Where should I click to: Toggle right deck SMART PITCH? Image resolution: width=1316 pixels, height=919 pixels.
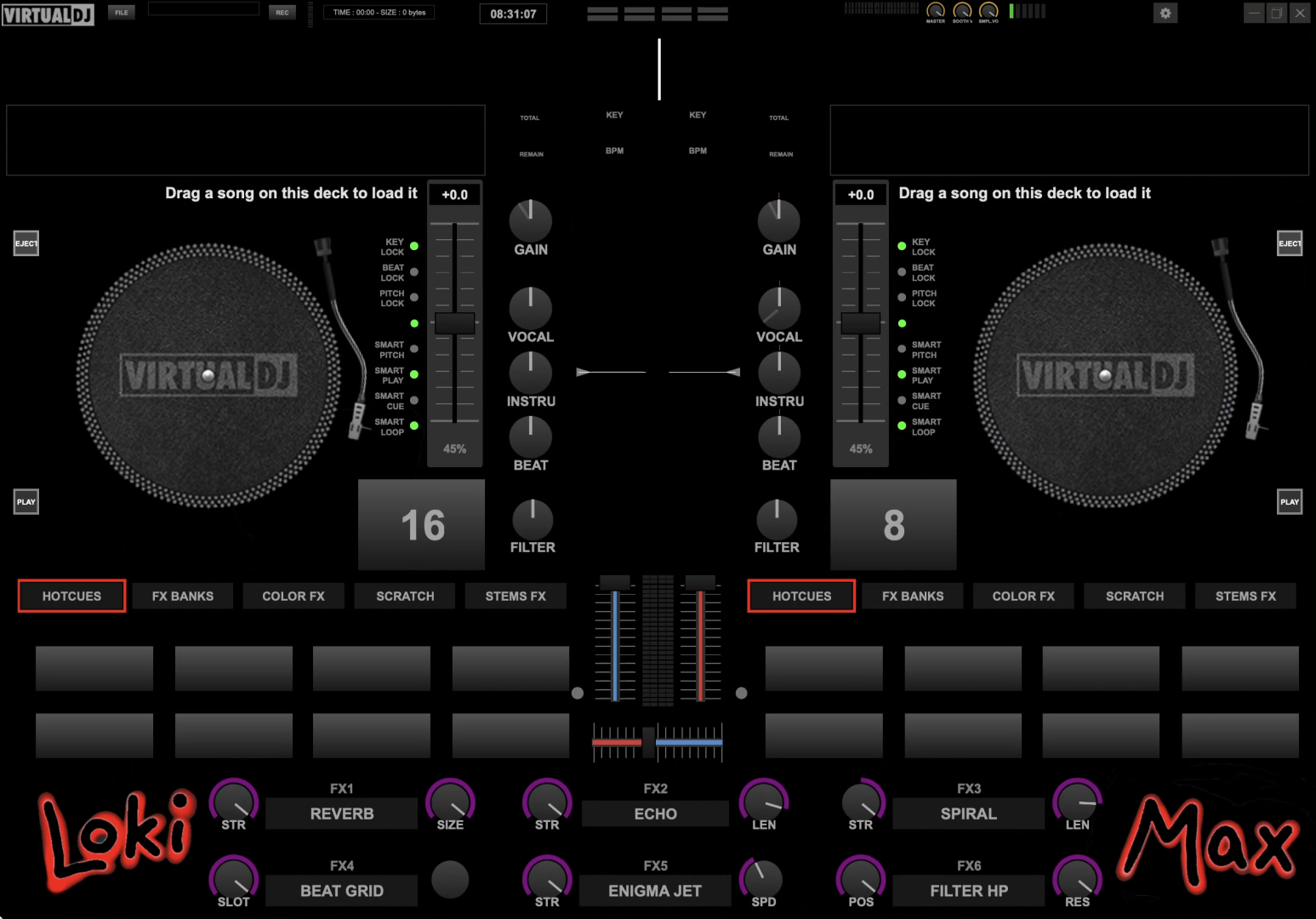click(x=902, y=349)
